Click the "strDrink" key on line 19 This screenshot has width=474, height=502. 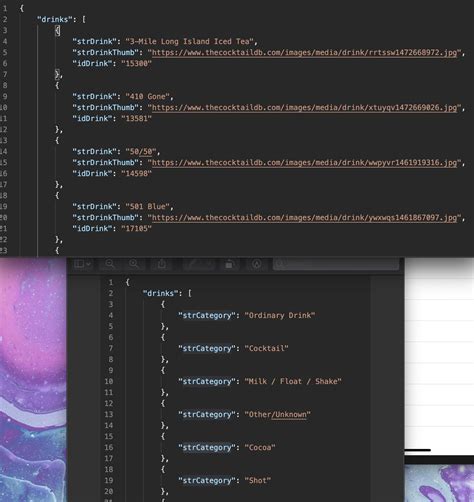pyautogui.click(x=95, y=206)
